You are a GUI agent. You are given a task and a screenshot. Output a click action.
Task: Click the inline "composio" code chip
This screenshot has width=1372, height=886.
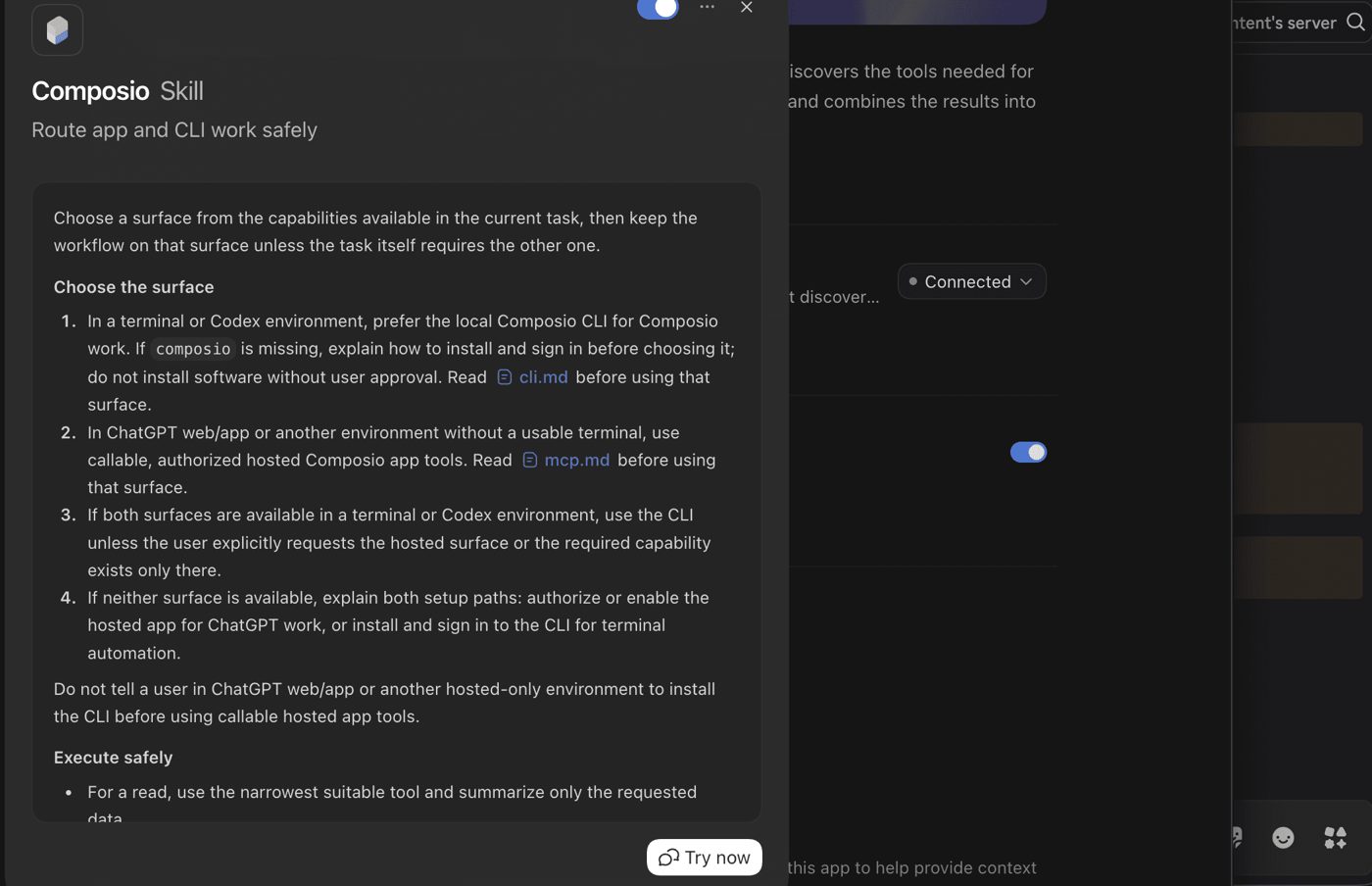193,349
